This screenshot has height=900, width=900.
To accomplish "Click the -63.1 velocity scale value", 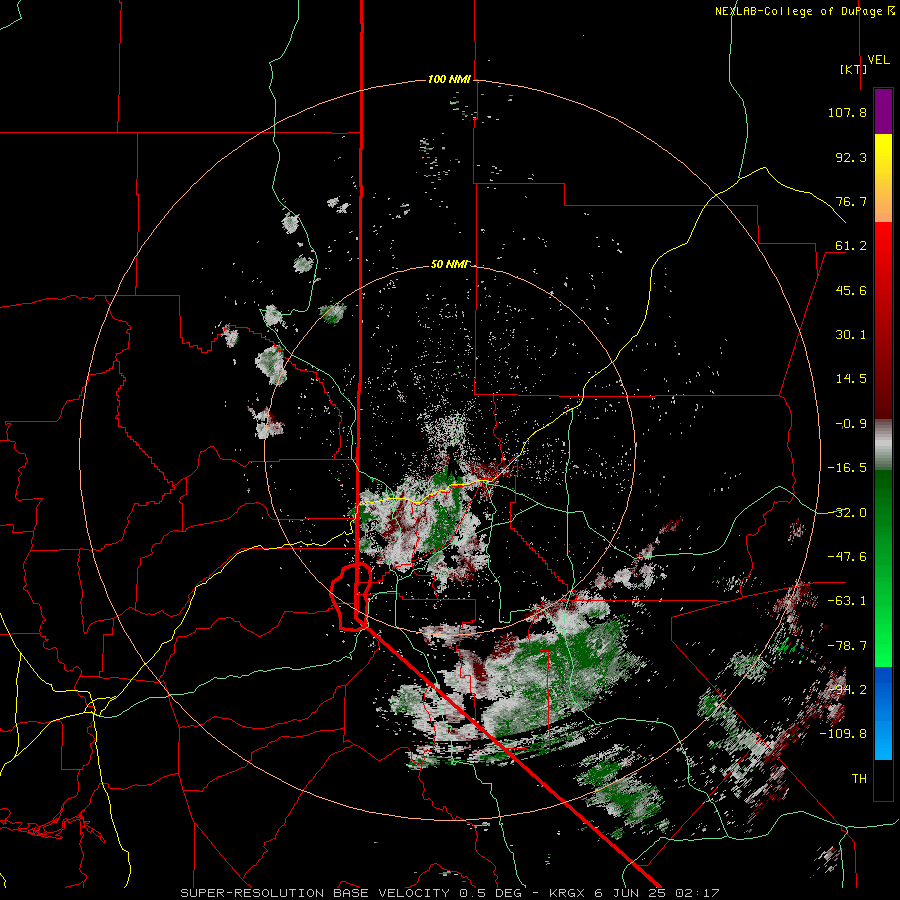I will pos(847,601).
